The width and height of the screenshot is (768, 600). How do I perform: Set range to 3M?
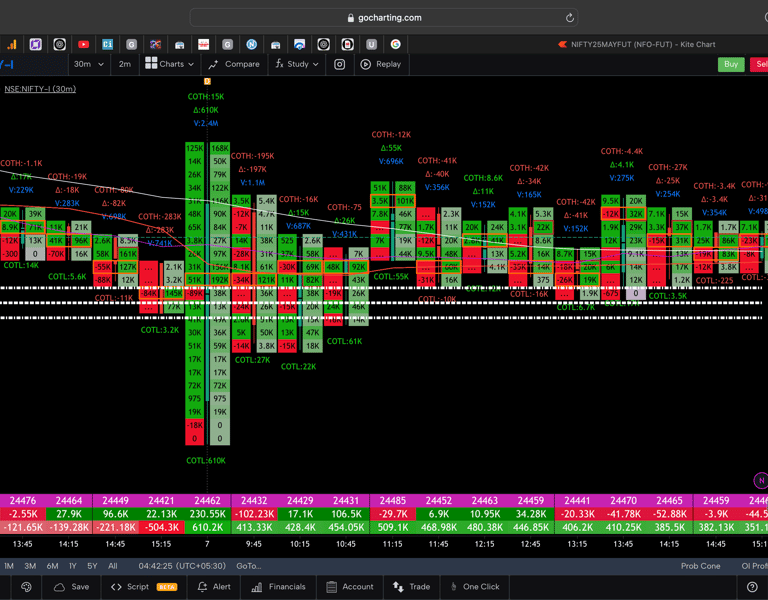tap(30, 566)
